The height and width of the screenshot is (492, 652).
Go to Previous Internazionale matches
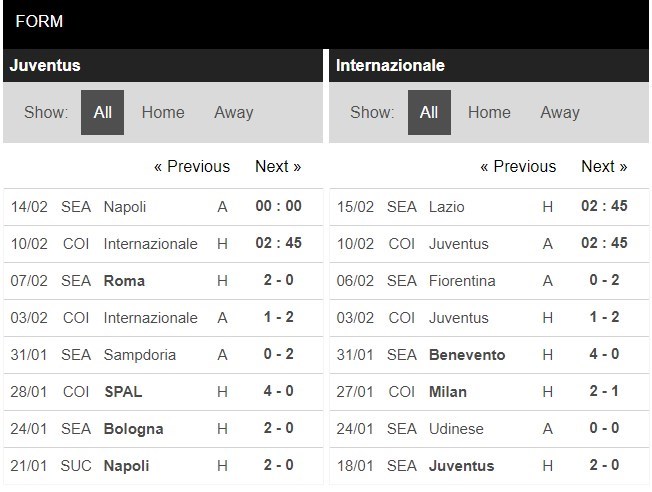(x=518, y=167)
